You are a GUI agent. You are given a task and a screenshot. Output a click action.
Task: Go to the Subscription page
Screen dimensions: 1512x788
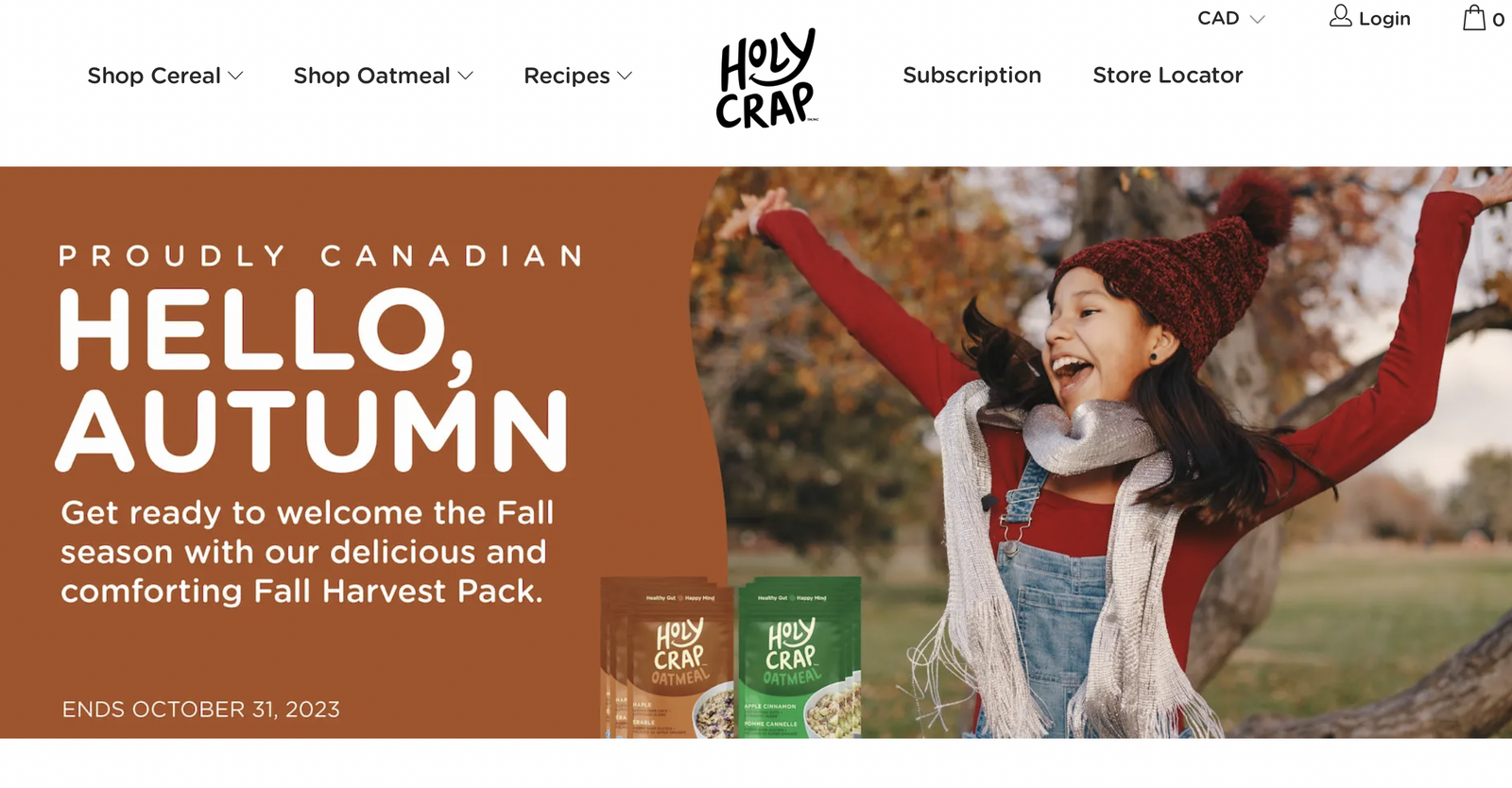click(x=971, y=75)
